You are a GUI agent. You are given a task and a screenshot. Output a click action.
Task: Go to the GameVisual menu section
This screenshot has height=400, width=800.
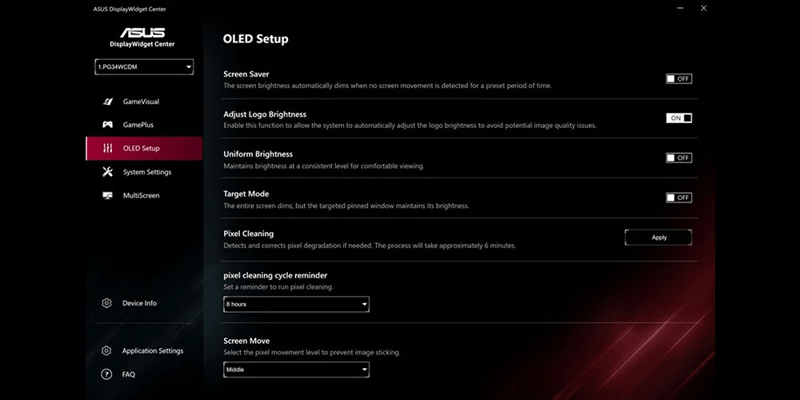[x=141, y=102]
